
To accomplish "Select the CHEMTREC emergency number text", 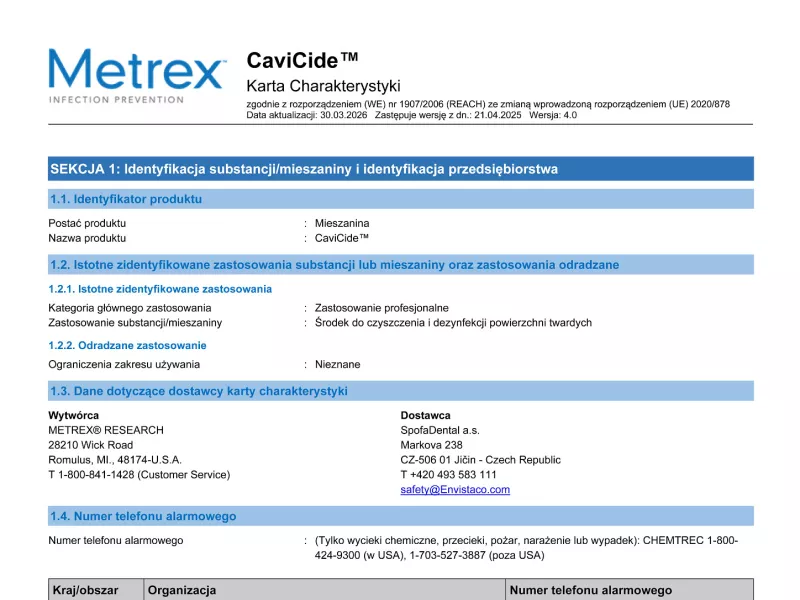I will coord(526,548).
